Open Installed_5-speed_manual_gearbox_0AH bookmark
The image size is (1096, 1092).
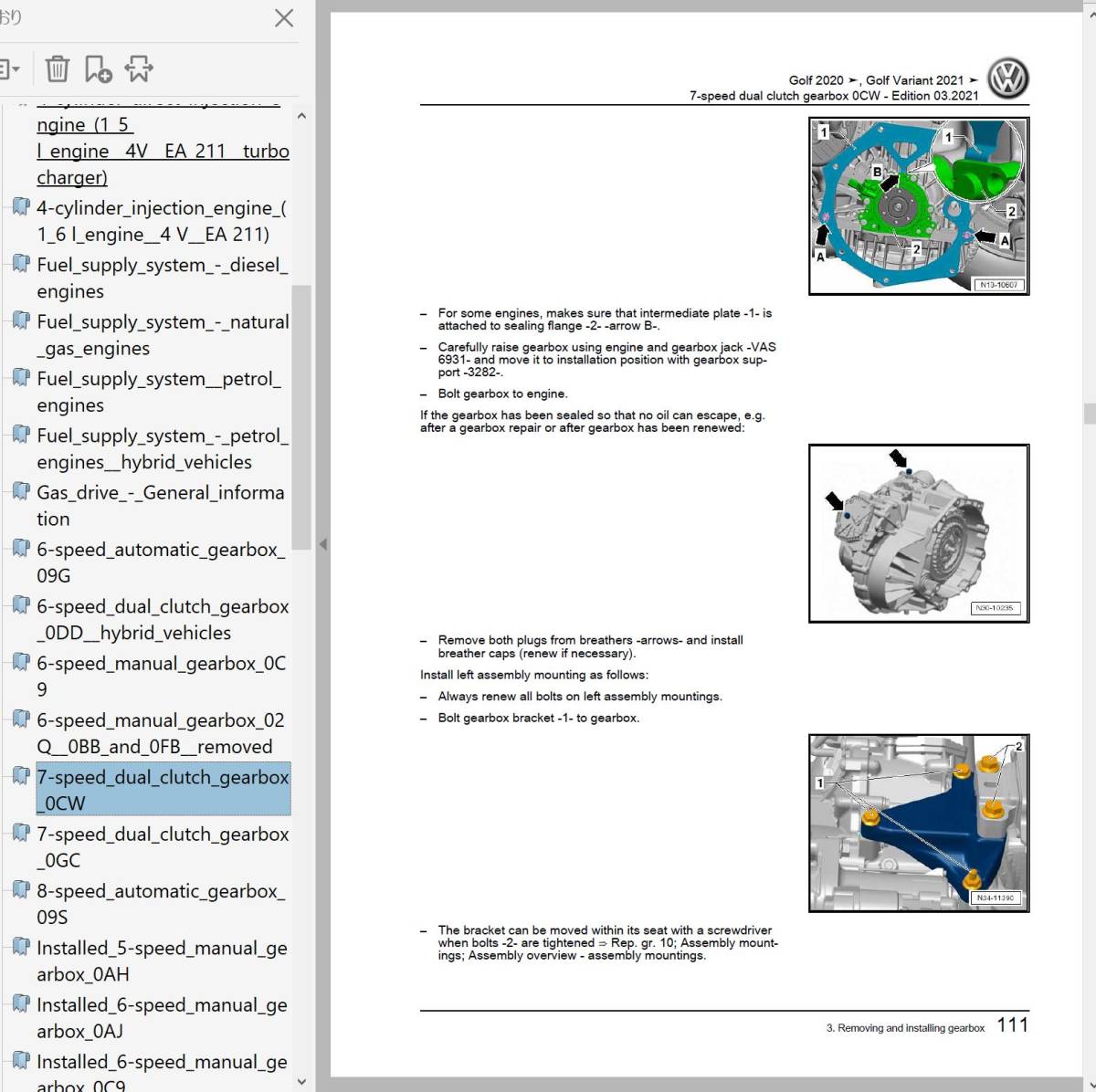162,961
